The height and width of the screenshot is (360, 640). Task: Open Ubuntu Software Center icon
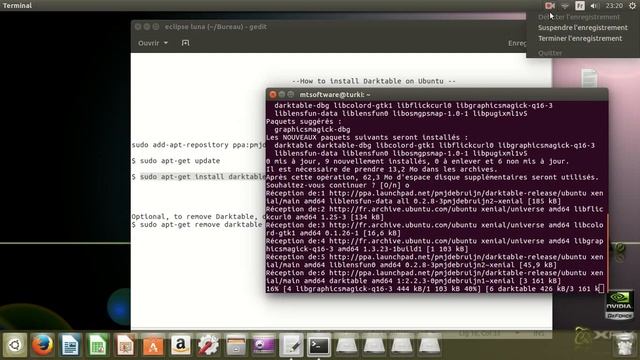point(153,345)
